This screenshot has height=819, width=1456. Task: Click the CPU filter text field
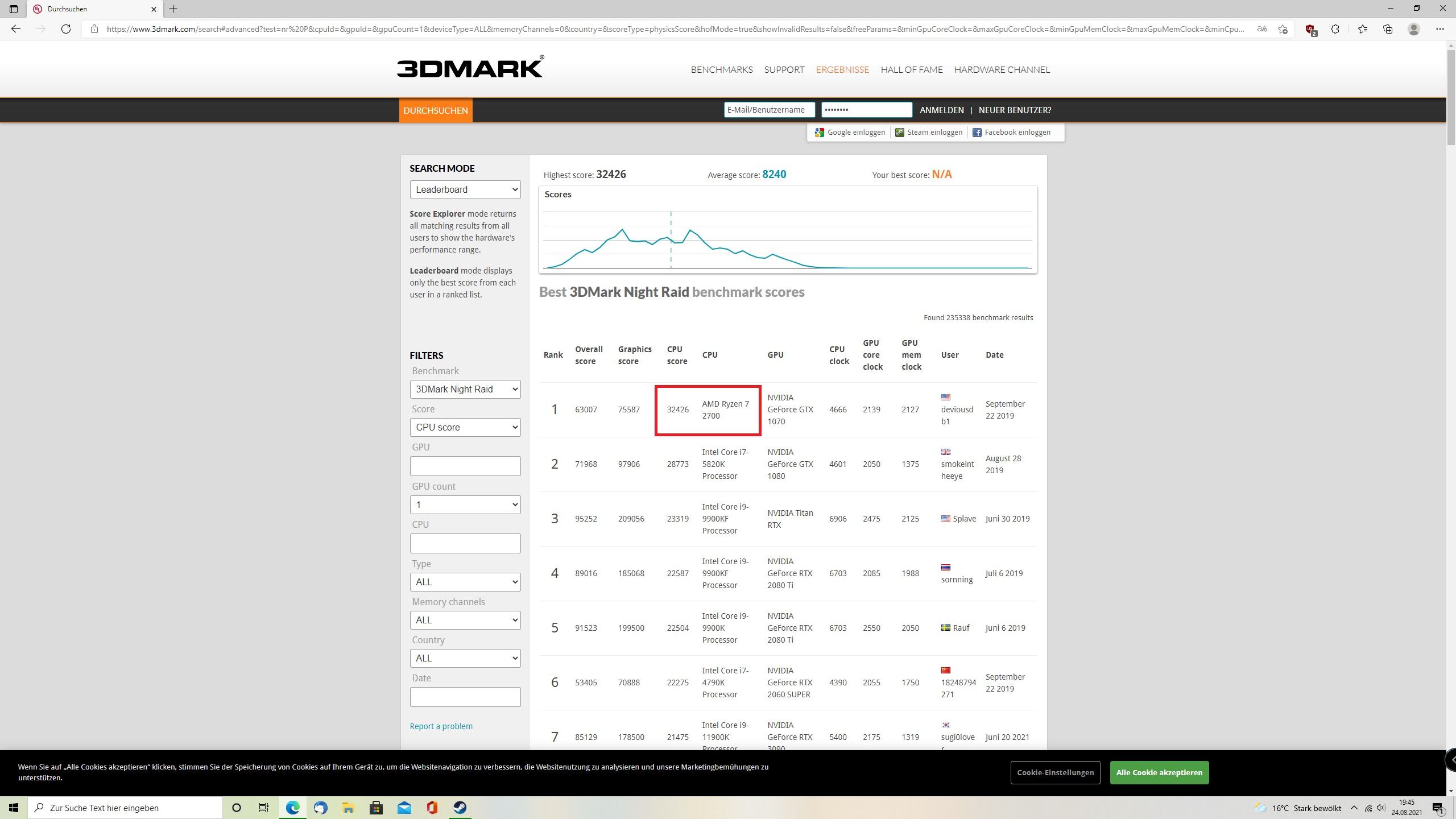[x=465, y=544]
